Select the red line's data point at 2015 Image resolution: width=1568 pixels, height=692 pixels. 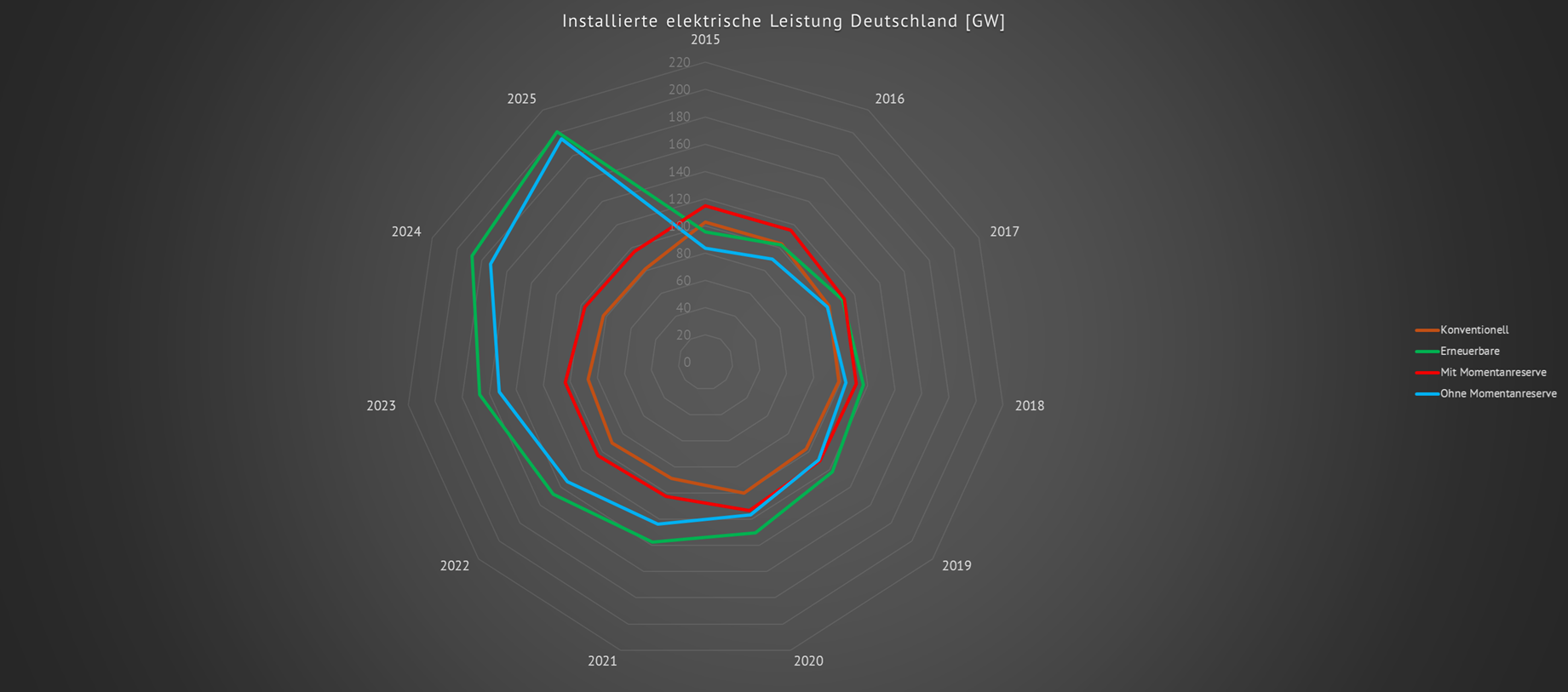tap(705, 206)
